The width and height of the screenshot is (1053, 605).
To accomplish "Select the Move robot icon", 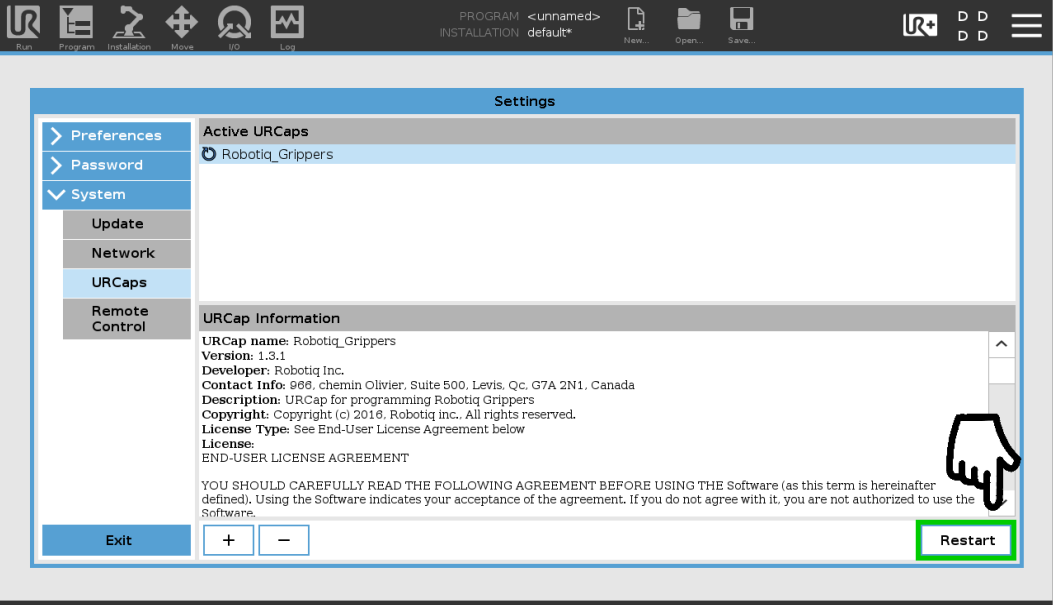I will 181,27.
